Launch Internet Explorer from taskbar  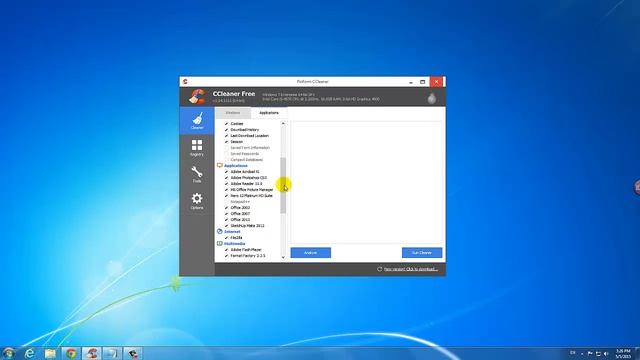coord(29,353)
